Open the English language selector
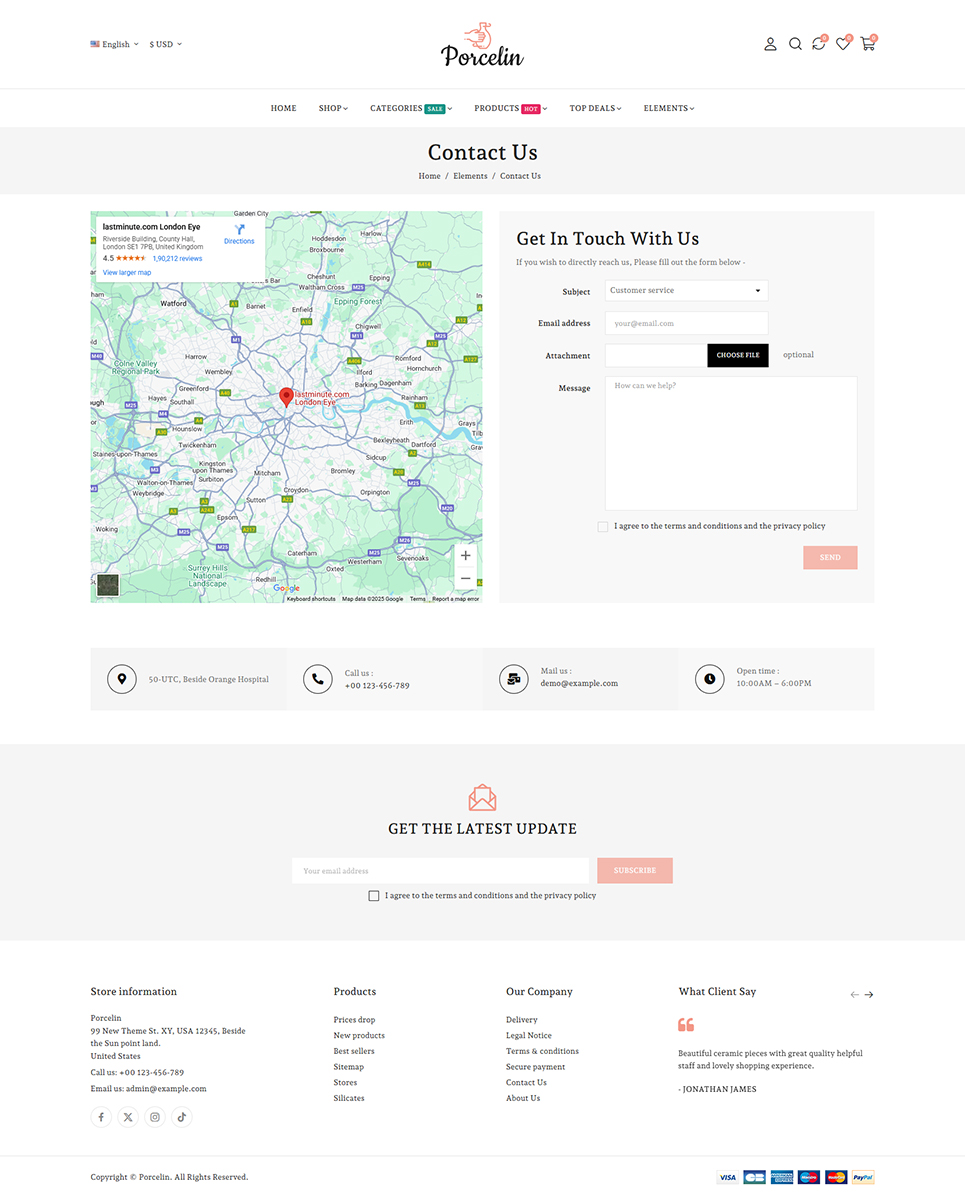This screenshot has width=965, height=1200. coord(114,44)
